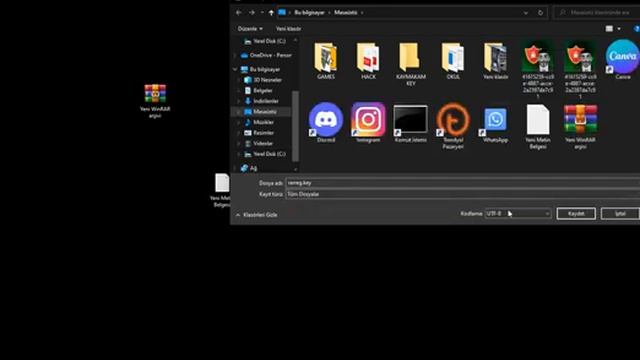This screenshot has height=360, width=640.
Task: Select the Yeni klasör folder icon
Action: (496, 57)
